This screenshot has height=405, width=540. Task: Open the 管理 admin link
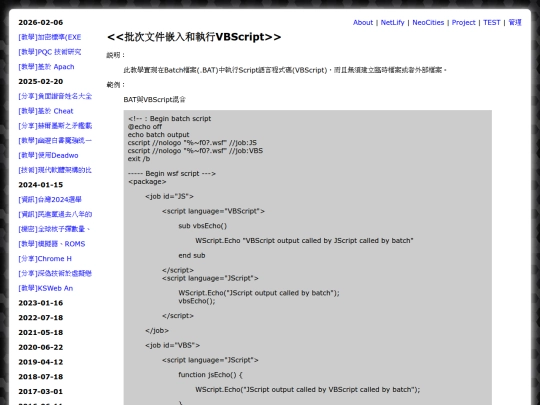point(515,22)
